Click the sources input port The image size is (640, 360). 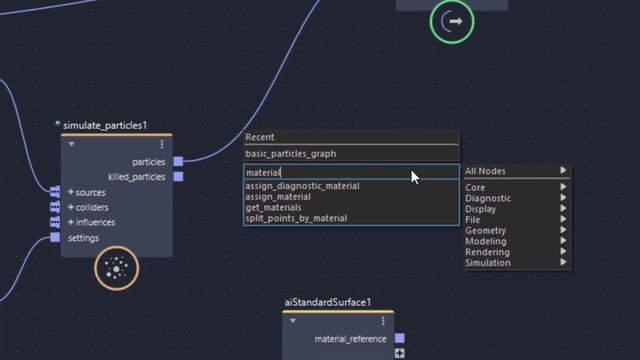(x=55, y=192)
